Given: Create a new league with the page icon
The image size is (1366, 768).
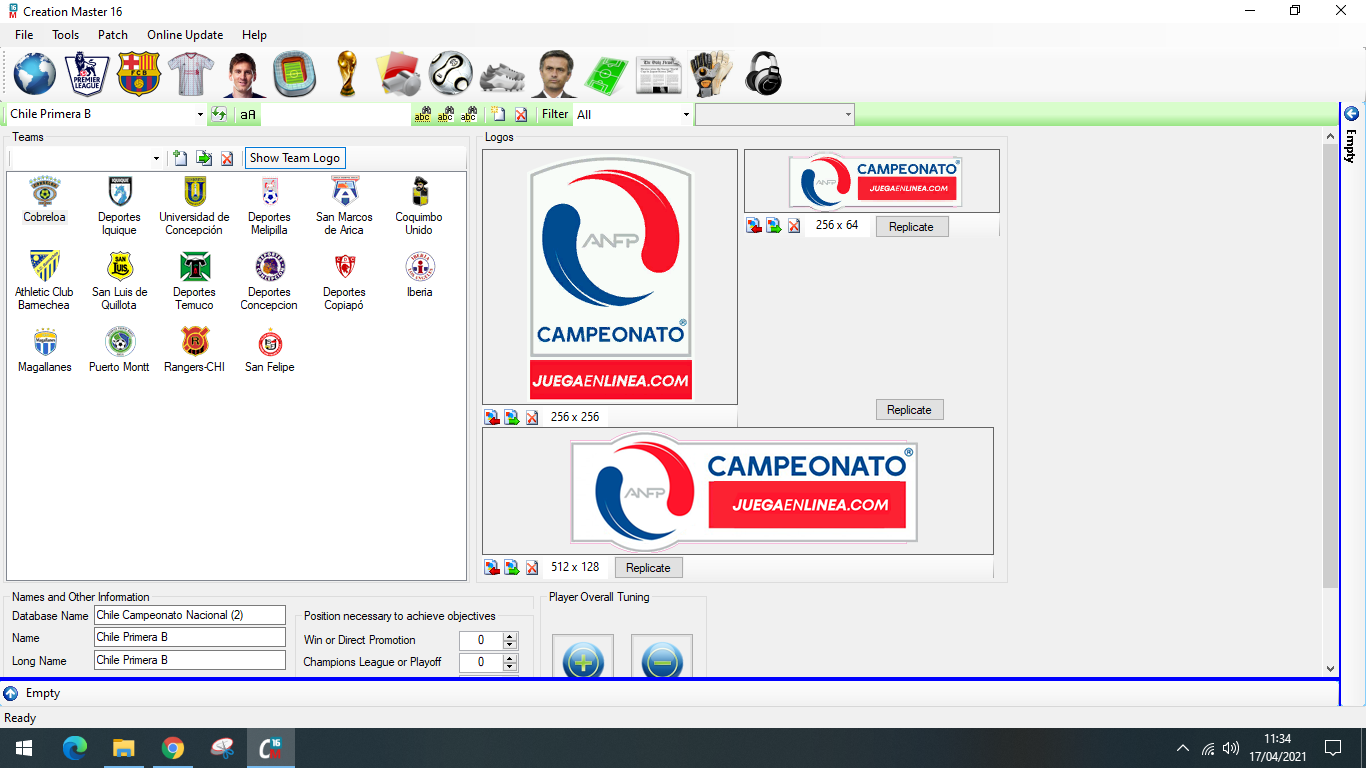Looking at the screenshot, I should pyautogui.click(x=498, y=114).
